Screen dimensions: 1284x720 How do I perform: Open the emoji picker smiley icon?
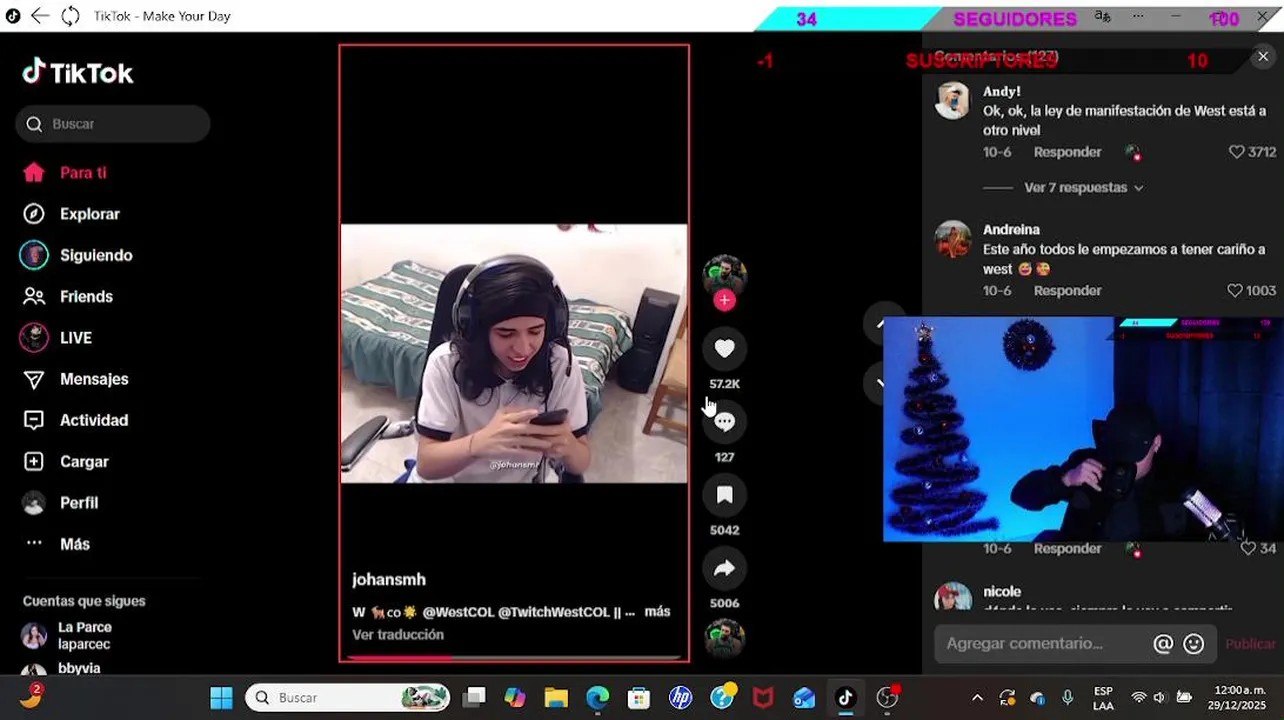[1193, 644]
